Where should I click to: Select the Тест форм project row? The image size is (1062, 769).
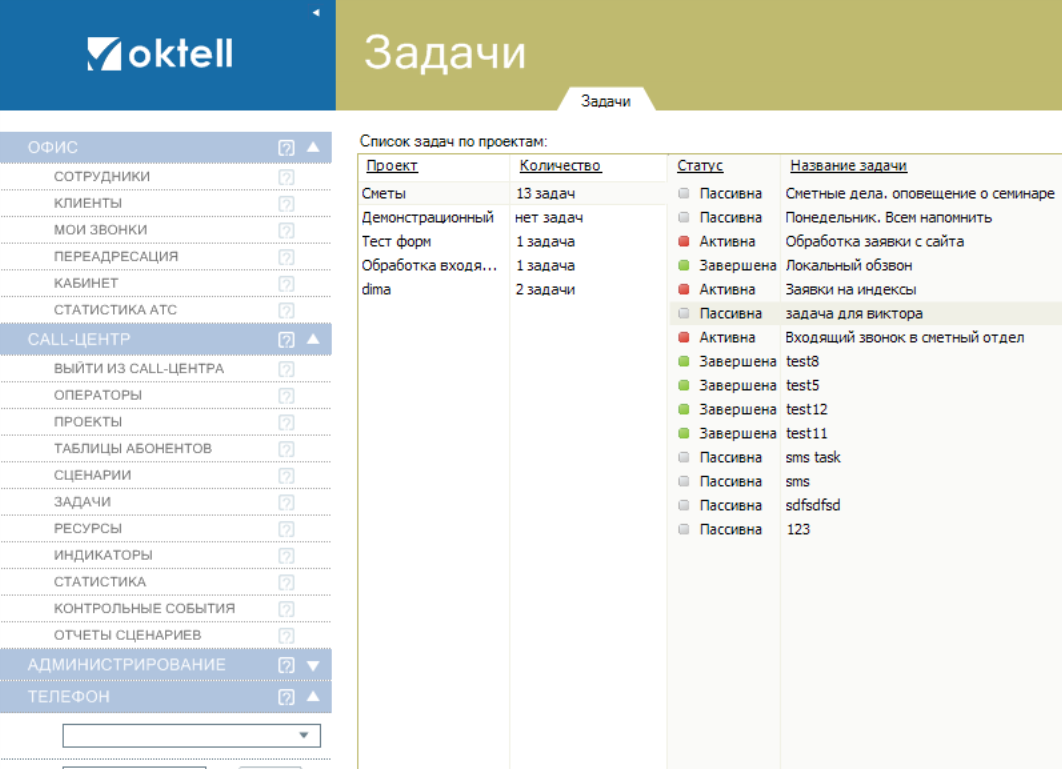coord(398,242)
